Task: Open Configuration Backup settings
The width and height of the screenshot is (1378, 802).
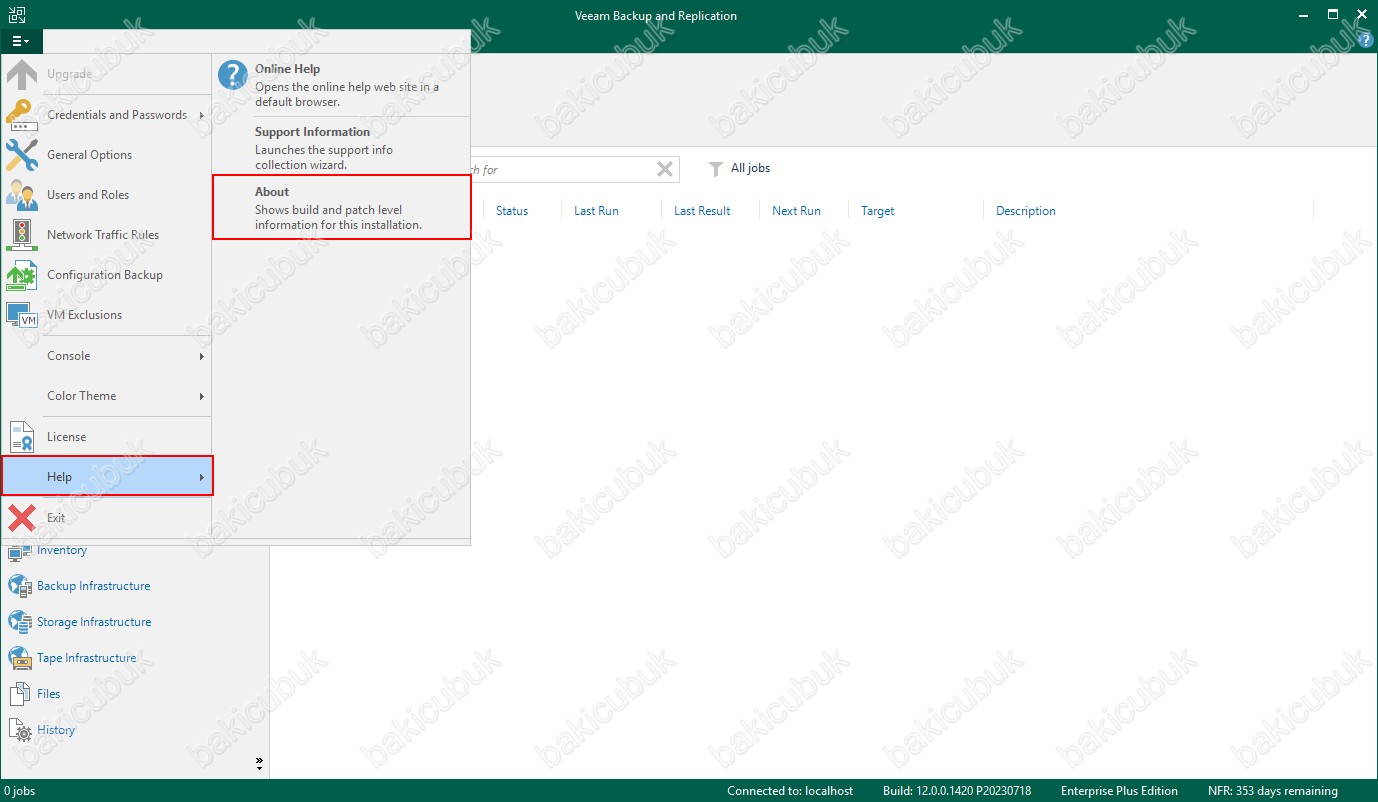Action: [x=107, y=275]
